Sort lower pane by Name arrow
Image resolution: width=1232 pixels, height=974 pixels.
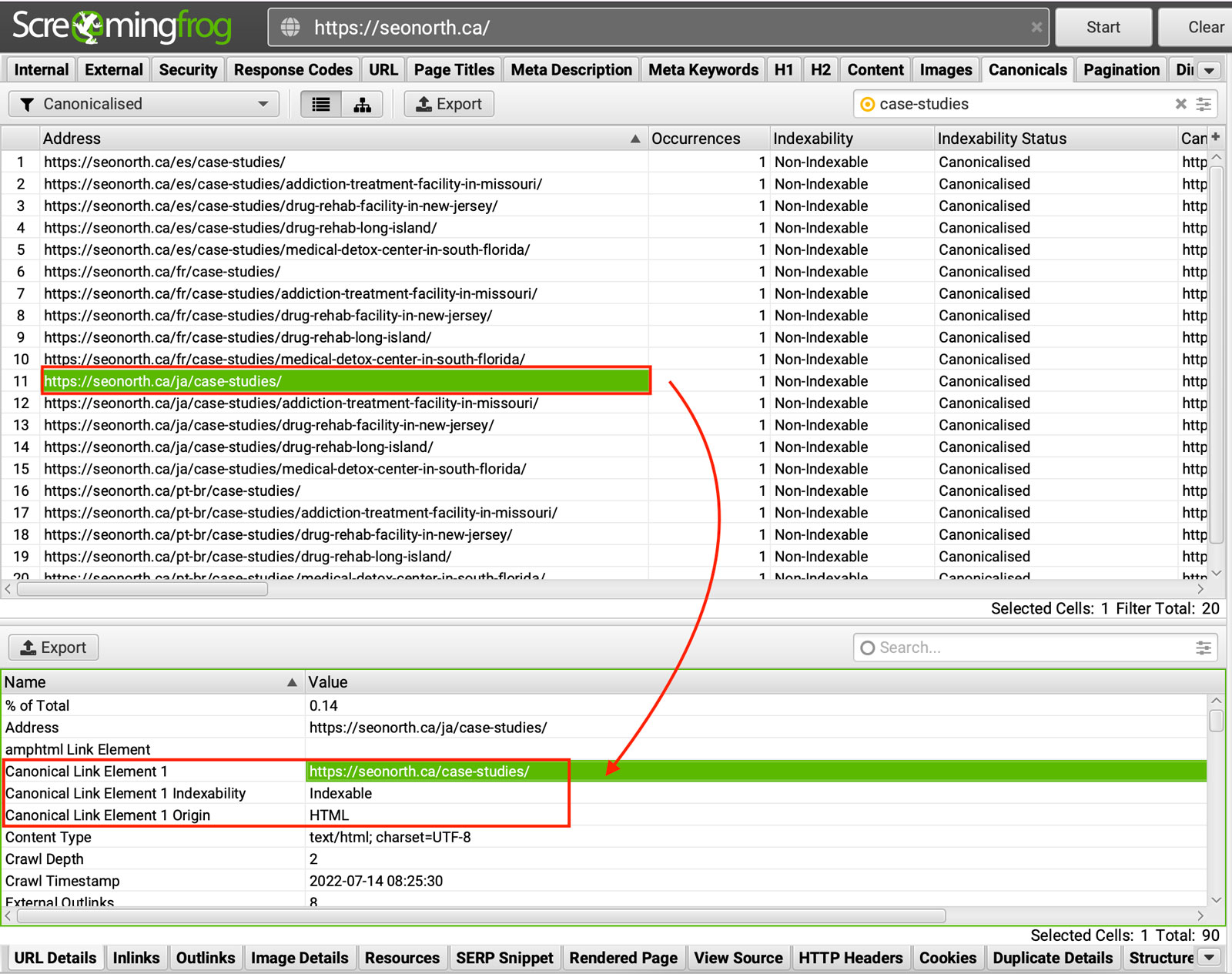(292, 682)
